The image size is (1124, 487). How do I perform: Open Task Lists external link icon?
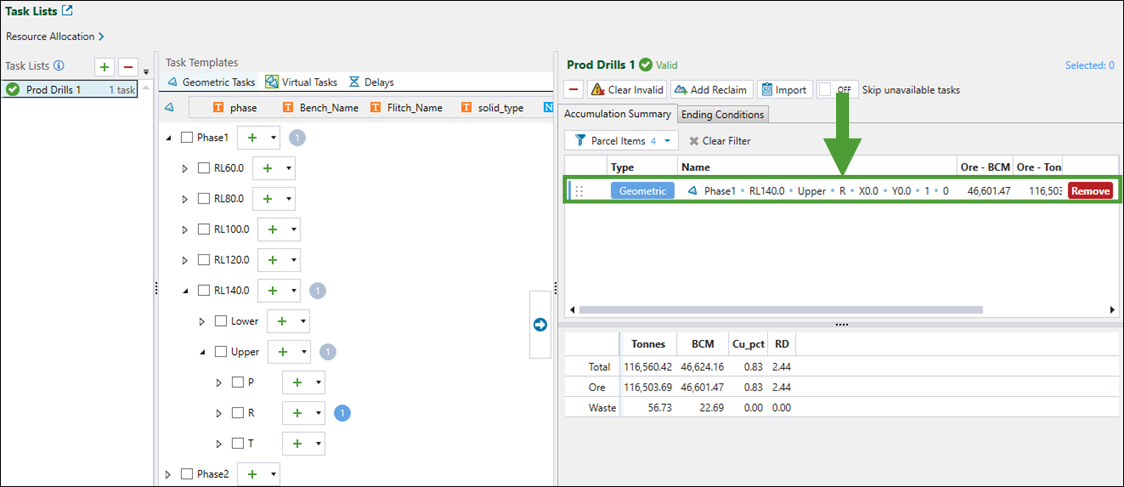point(67,11)
